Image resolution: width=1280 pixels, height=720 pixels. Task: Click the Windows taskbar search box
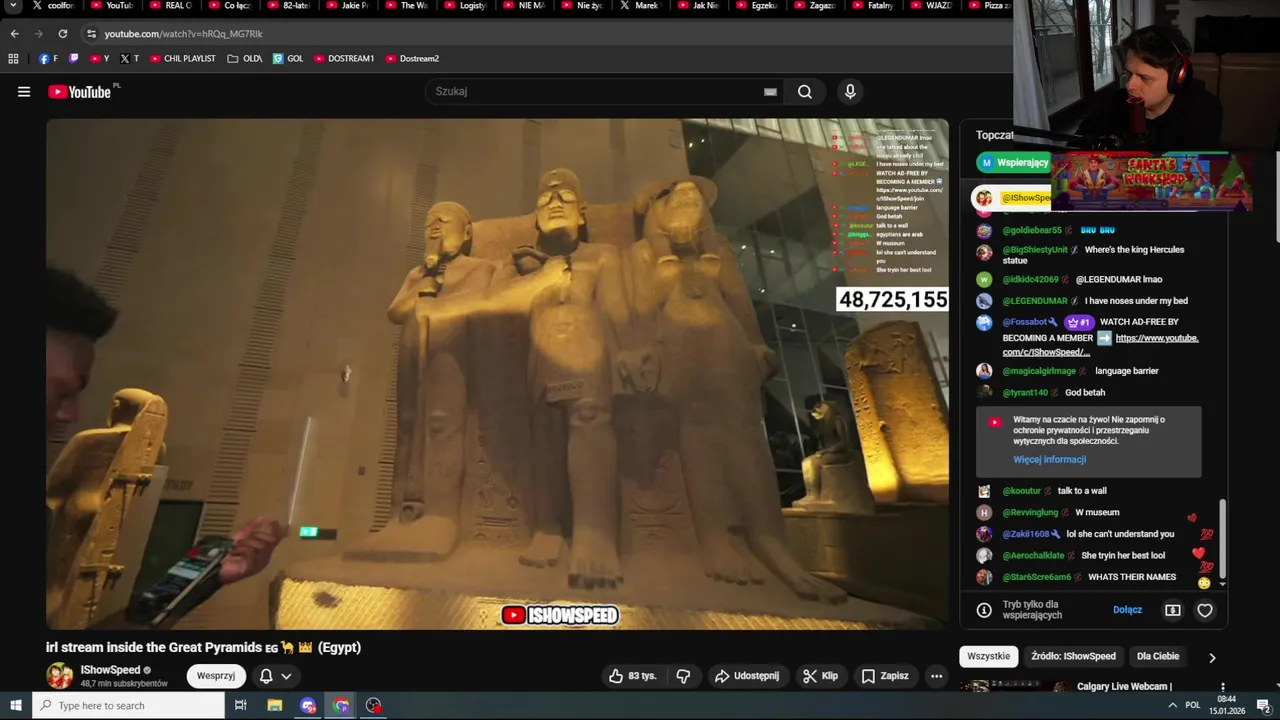[129, 706]
